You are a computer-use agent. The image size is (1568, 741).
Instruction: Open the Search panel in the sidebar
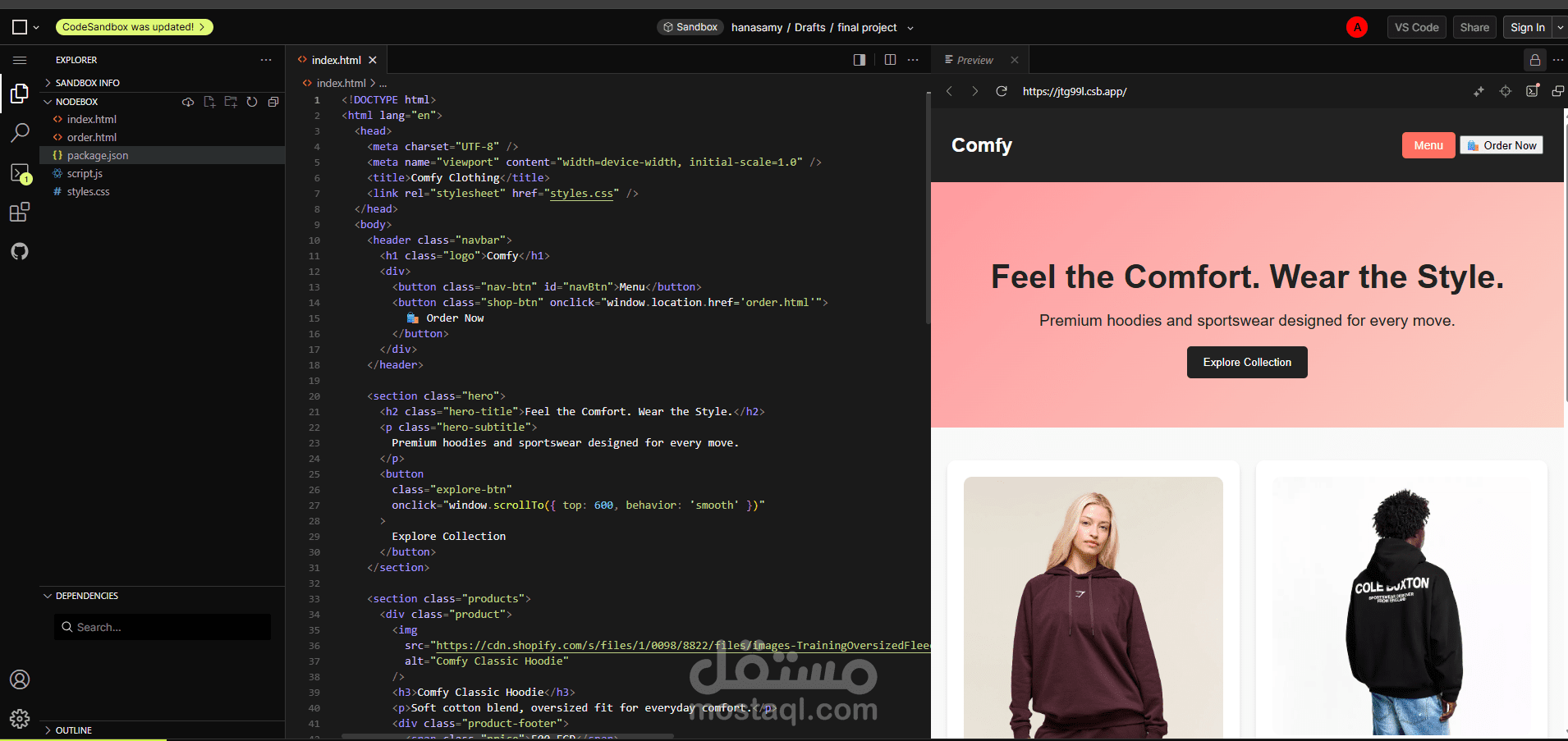pos(20,133)
